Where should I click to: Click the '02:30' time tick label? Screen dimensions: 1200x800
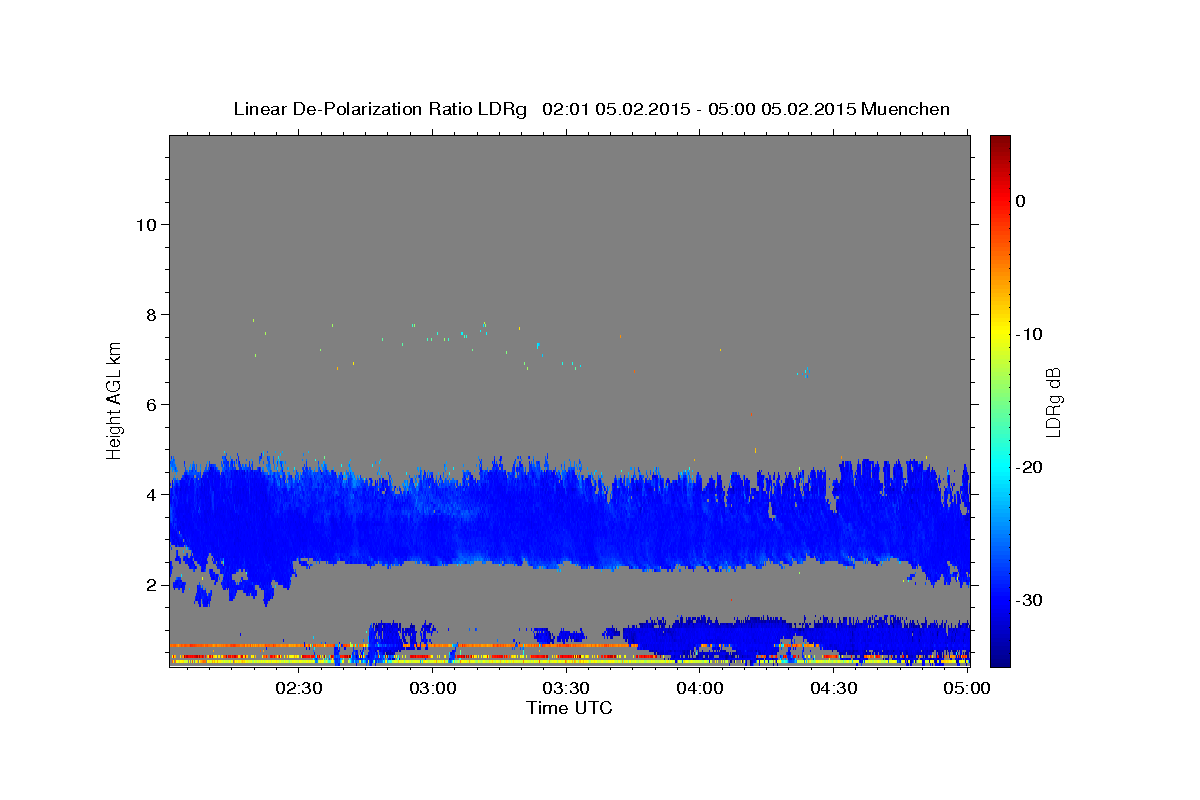[x=299, y=689]
